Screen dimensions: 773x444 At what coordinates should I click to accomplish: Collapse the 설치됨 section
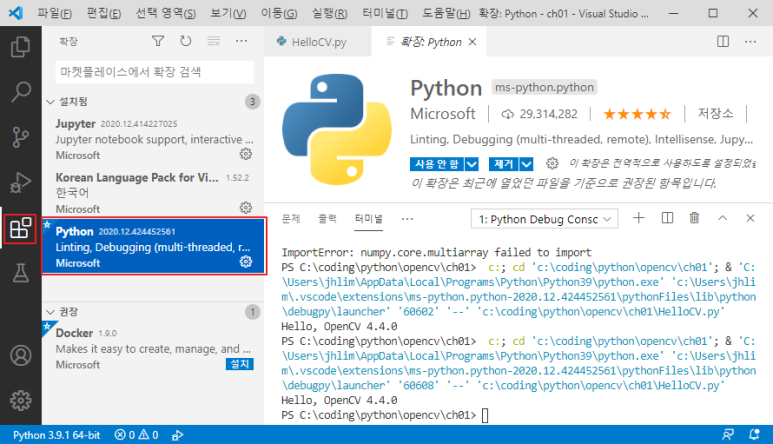point(50,102)
